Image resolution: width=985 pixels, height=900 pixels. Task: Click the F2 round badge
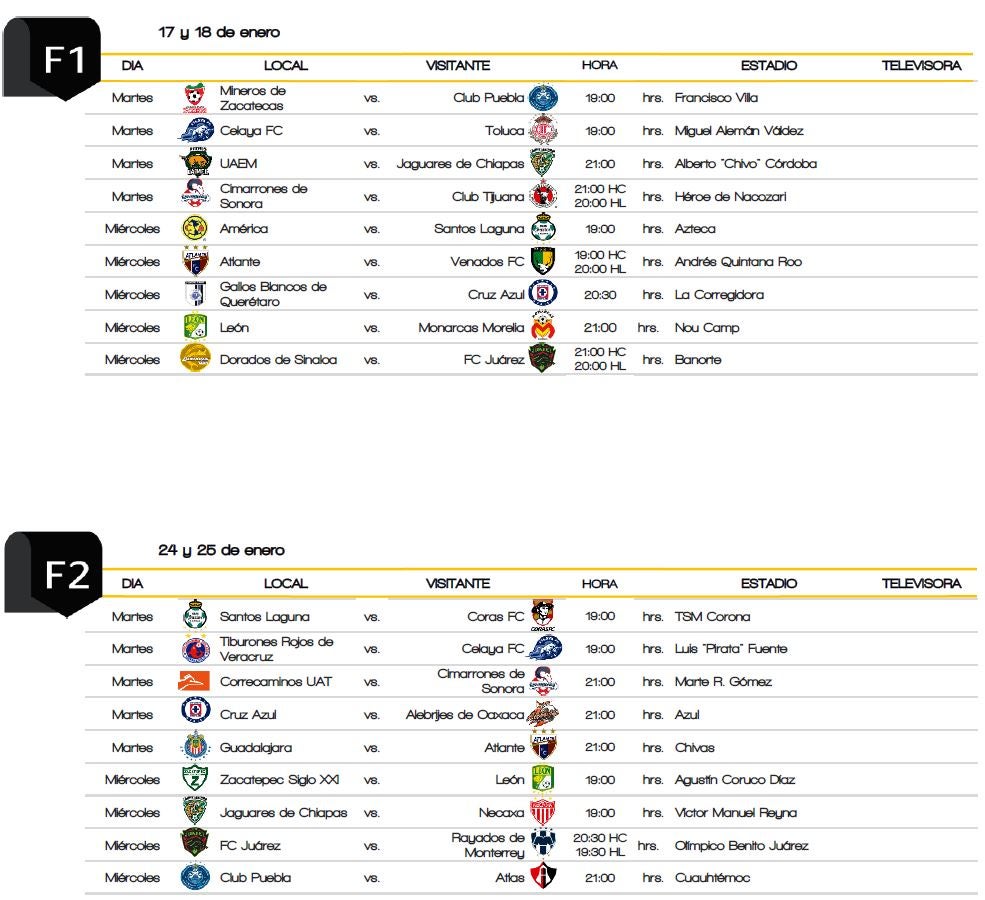(58, 574)
